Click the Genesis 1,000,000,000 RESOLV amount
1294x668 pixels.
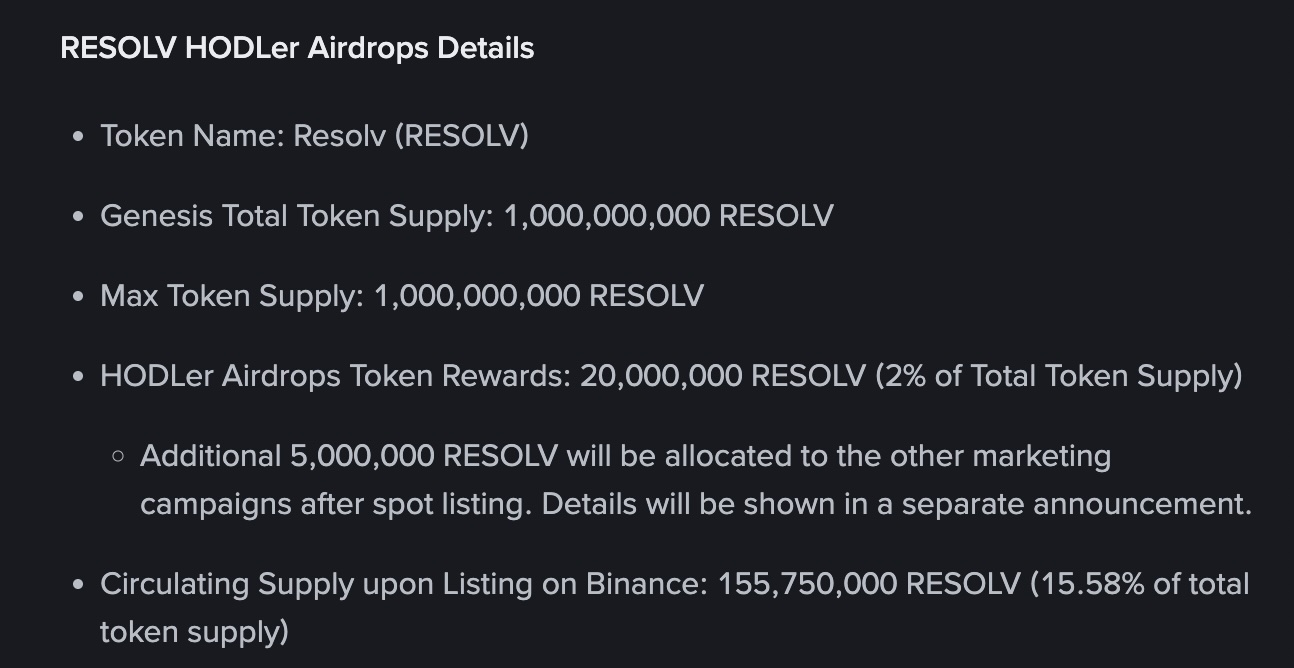(668, 215)
